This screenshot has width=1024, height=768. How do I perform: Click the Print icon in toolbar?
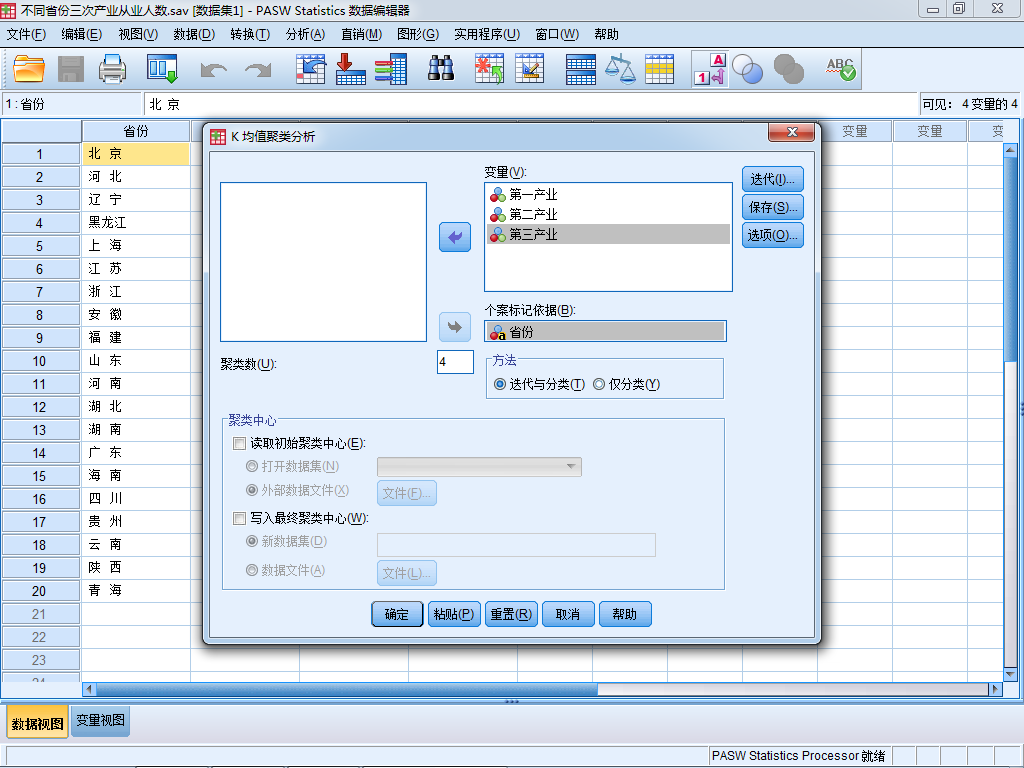coord(112,69)
